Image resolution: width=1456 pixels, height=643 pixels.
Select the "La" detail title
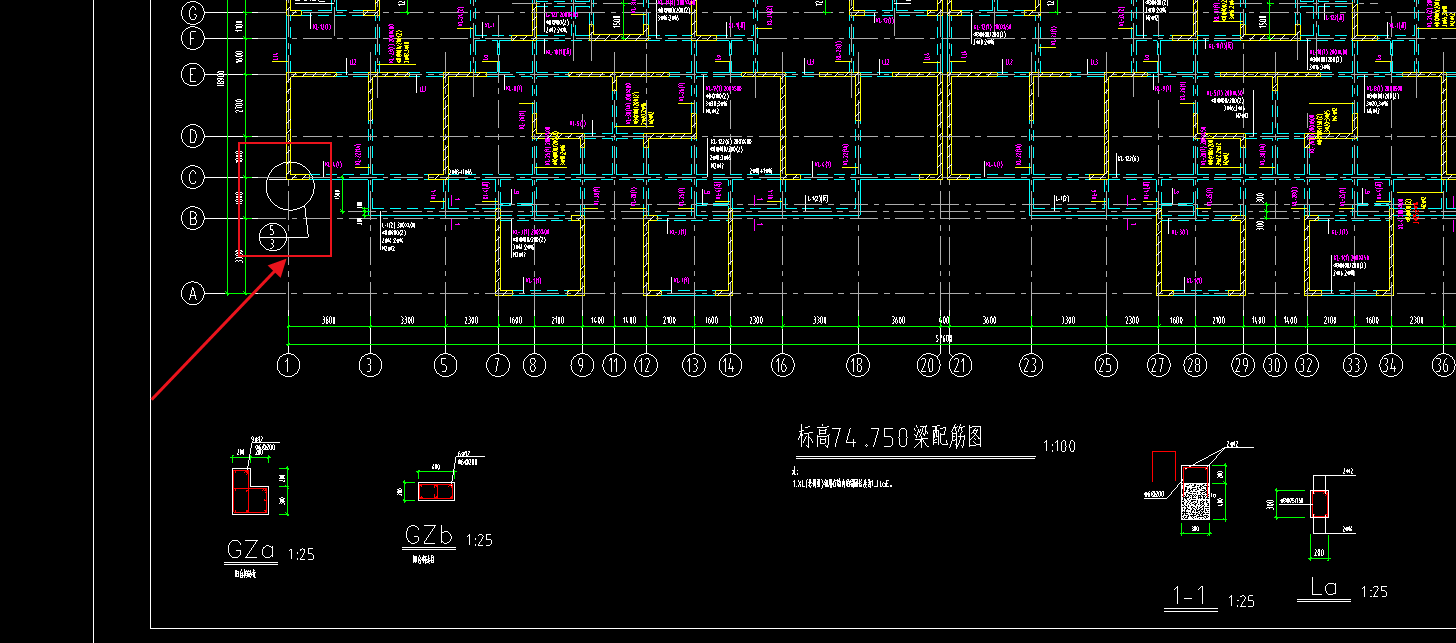click(x=1323, y=588)
